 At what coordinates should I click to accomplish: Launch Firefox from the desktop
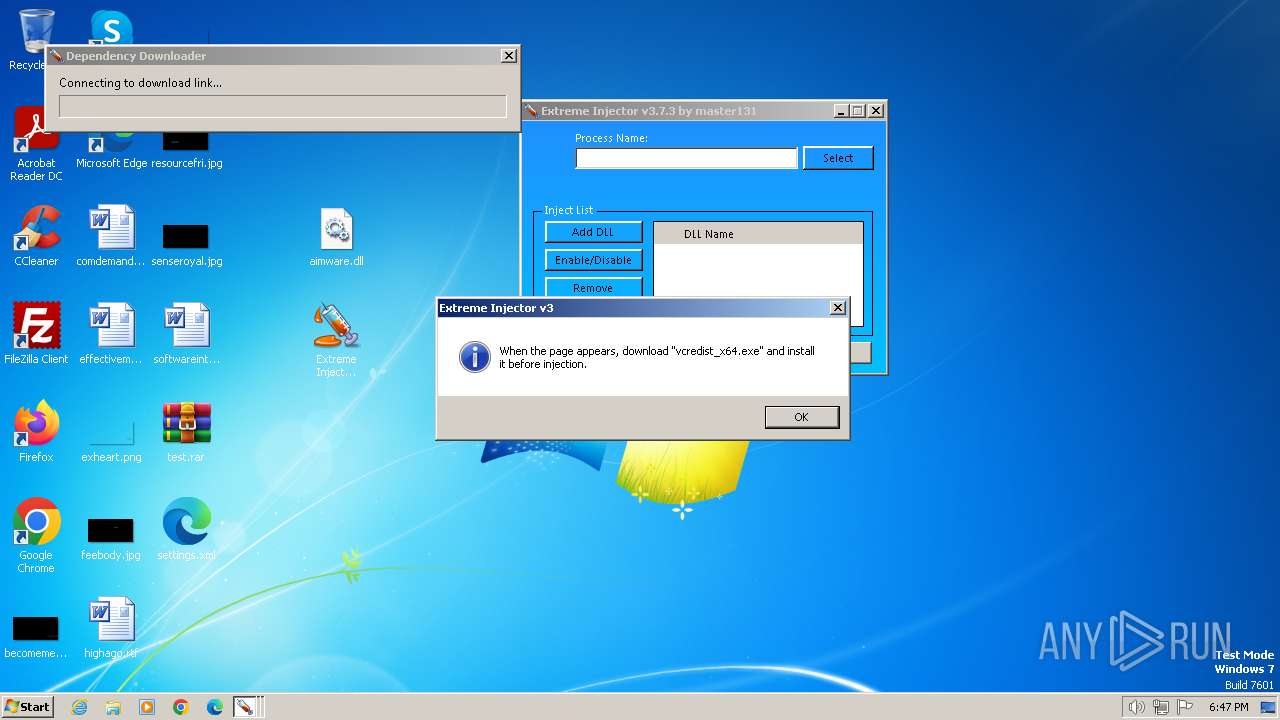coord(36,432)
